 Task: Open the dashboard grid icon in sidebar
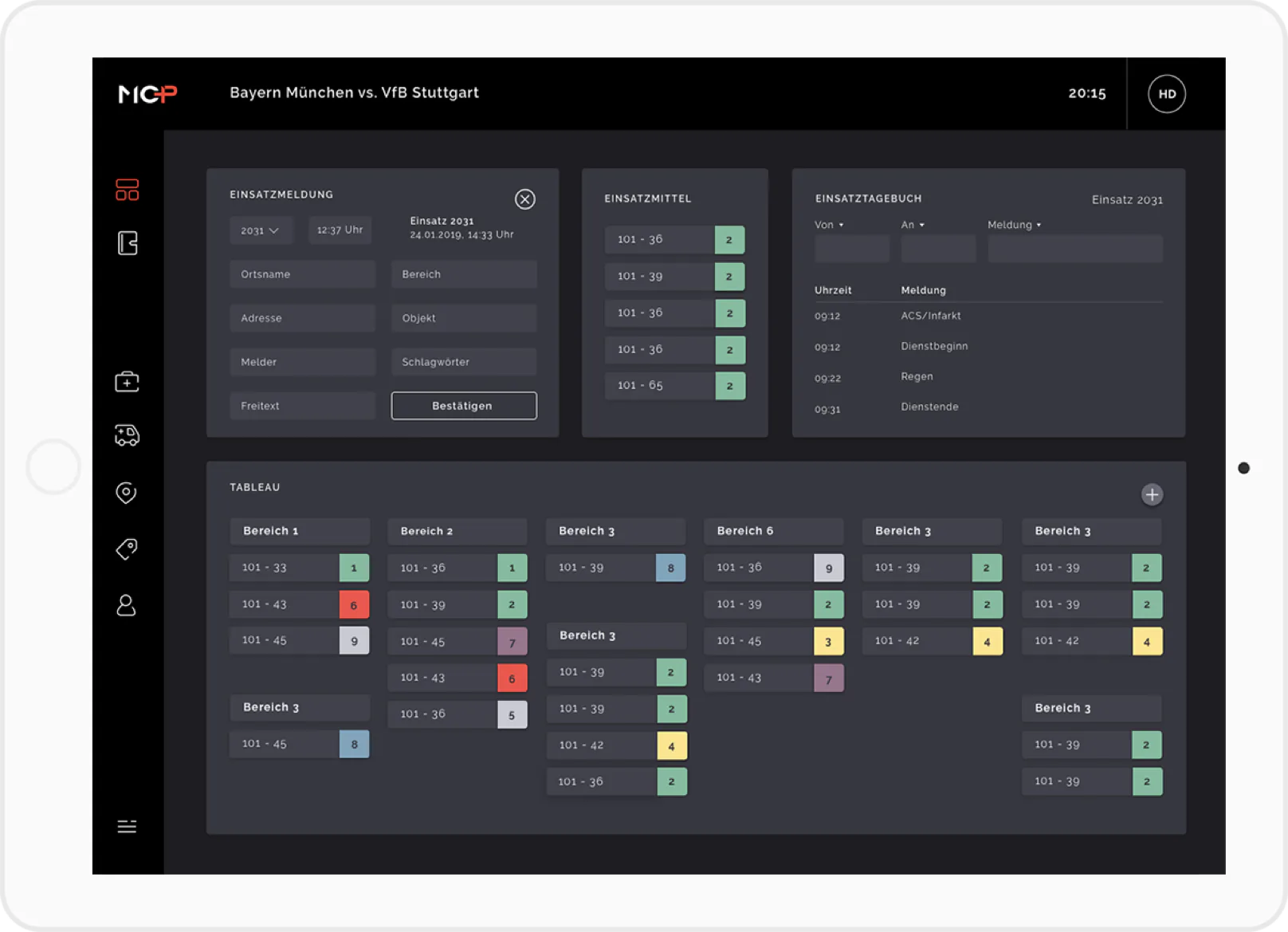tap(127, 190)
